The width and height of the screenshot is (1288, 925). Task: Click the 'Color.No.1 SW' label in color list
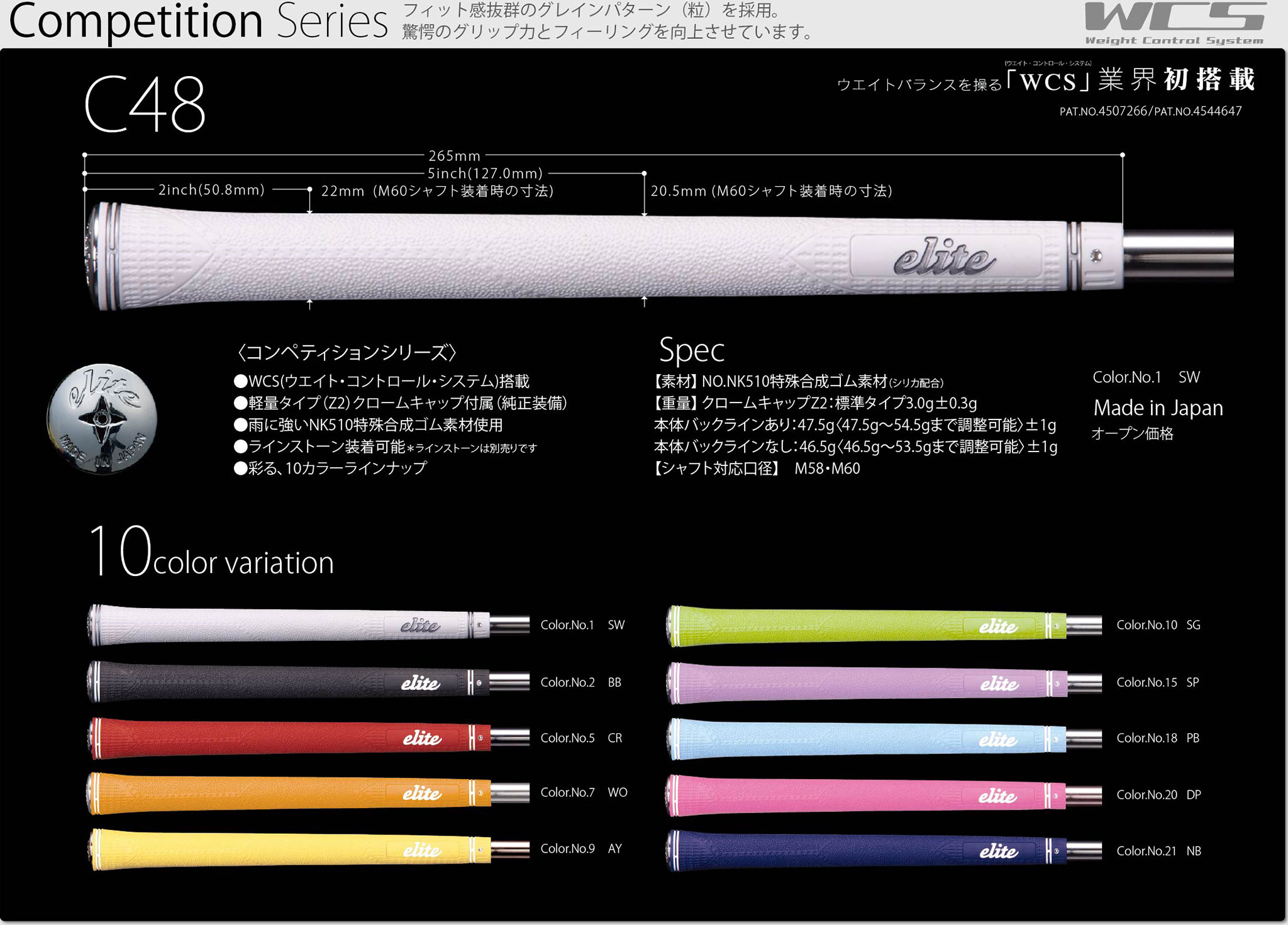click(x=582, y=625)
